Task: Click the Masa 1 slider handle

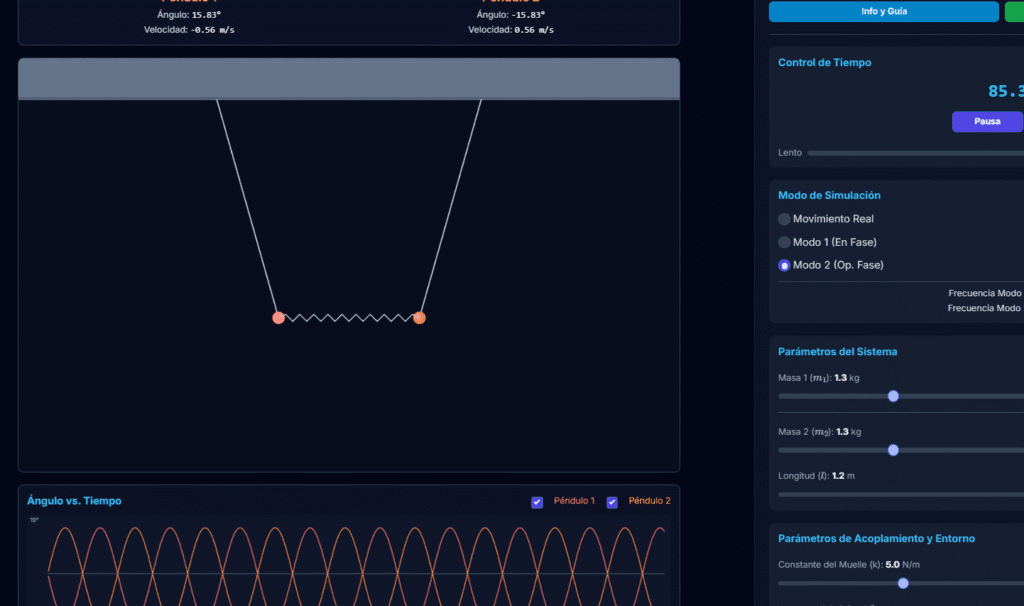Action: point(893,396)
